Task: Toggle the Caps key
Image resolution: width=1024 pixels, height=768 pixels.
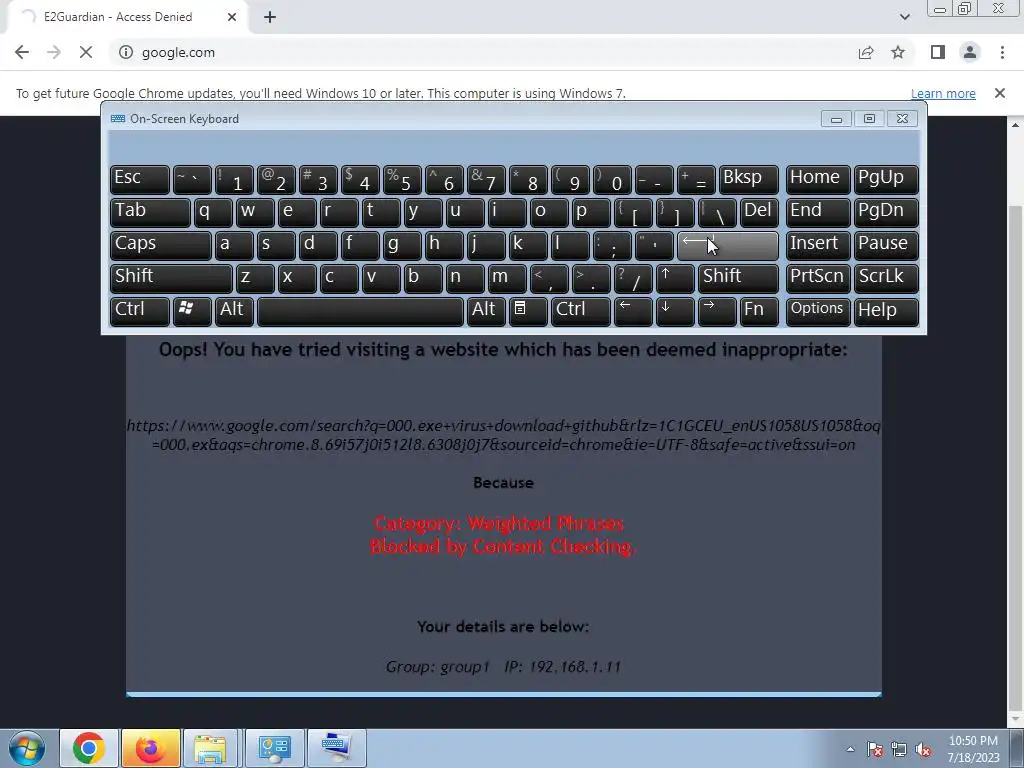Action: (161, 245)
